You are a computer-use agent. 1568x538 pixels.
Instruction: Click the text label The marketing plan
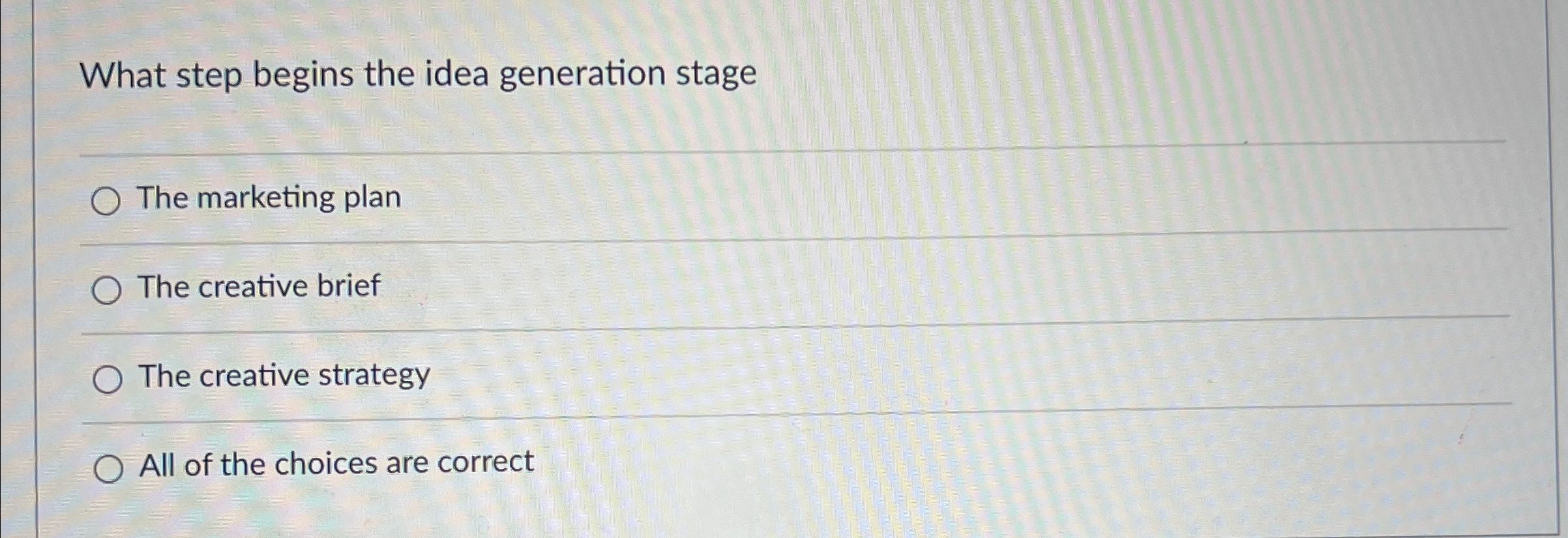269,199
